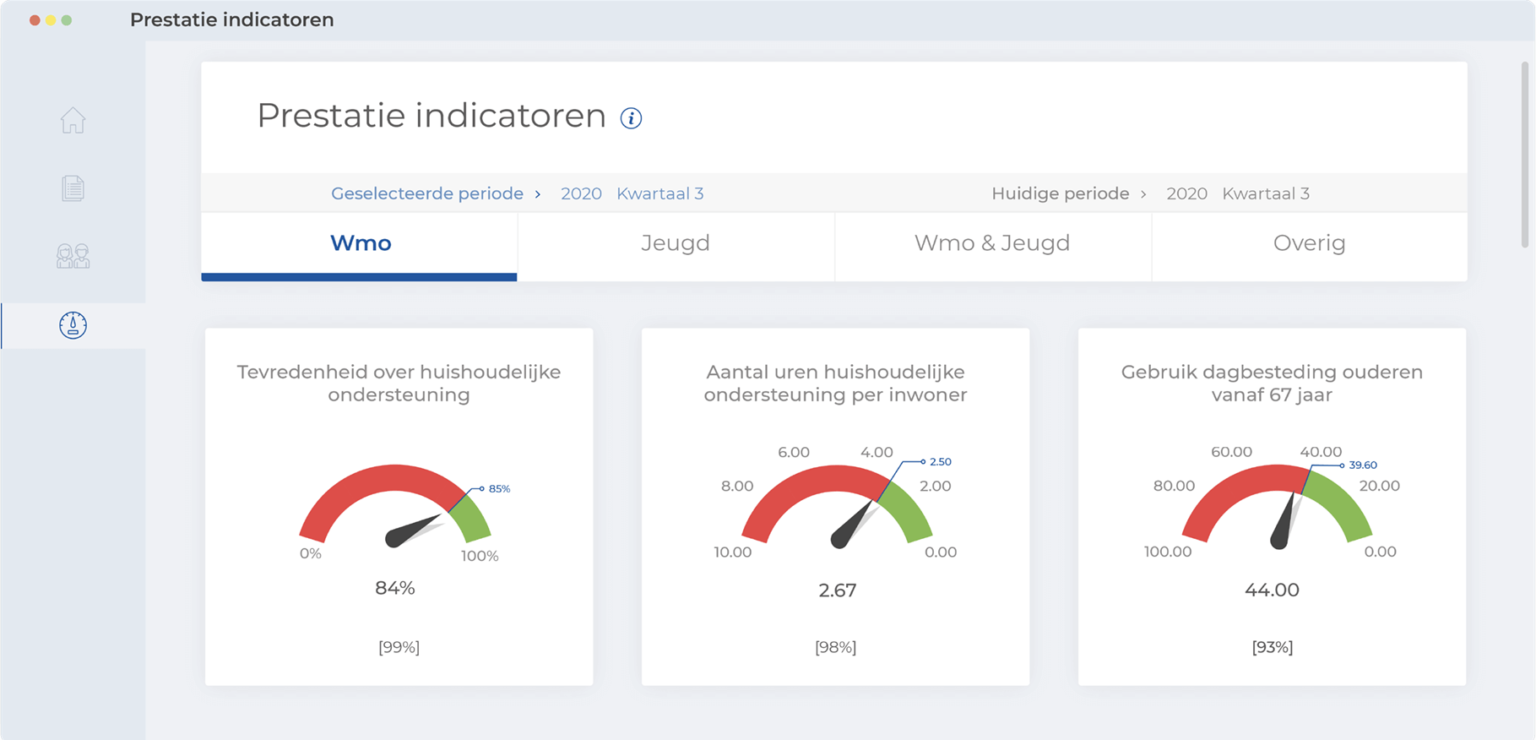Open the Kwartaal 3 period selector
The width and height of the screenshot is (1536, 740).
pos(660,193)
